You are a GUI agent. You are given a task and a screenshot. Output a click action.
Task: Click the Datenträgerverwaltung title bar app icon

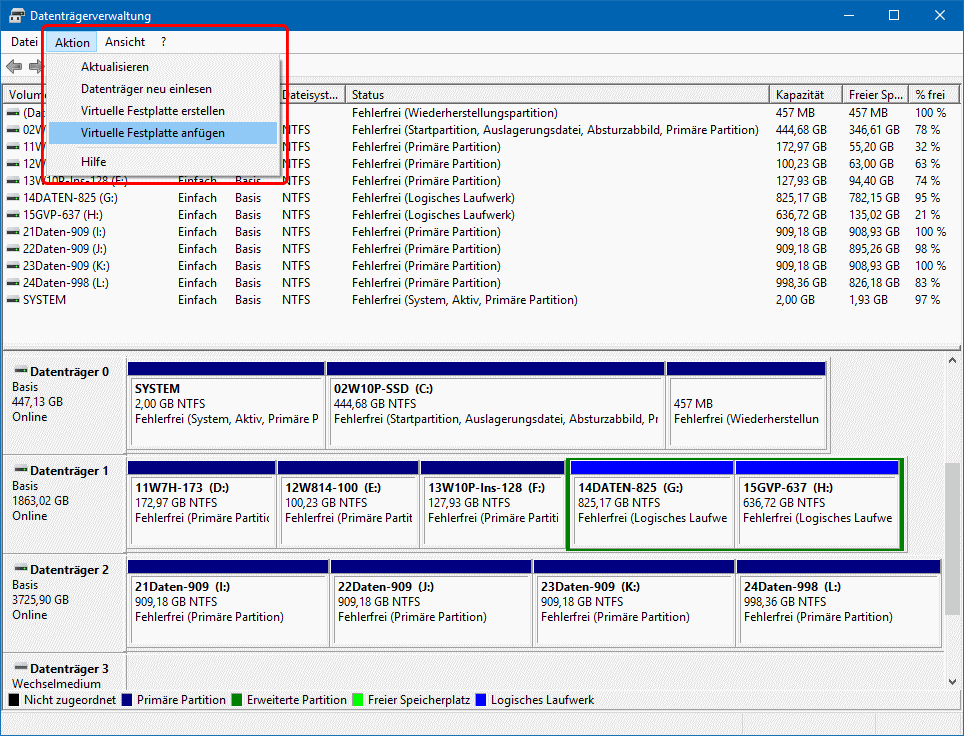[x=17, y=16]
